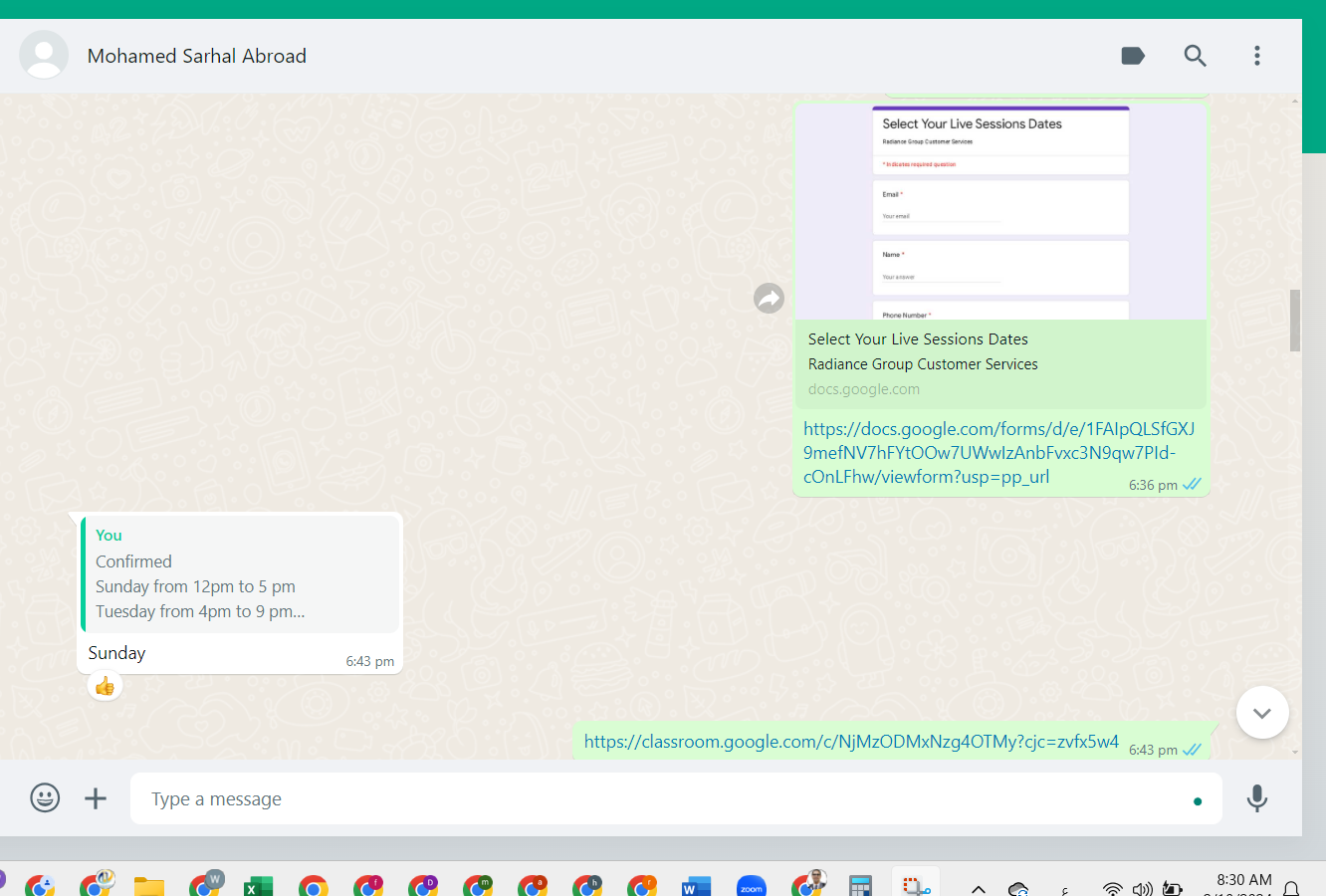Open Zoom from the taskbar
The image size is (1326, 896).
752,885
